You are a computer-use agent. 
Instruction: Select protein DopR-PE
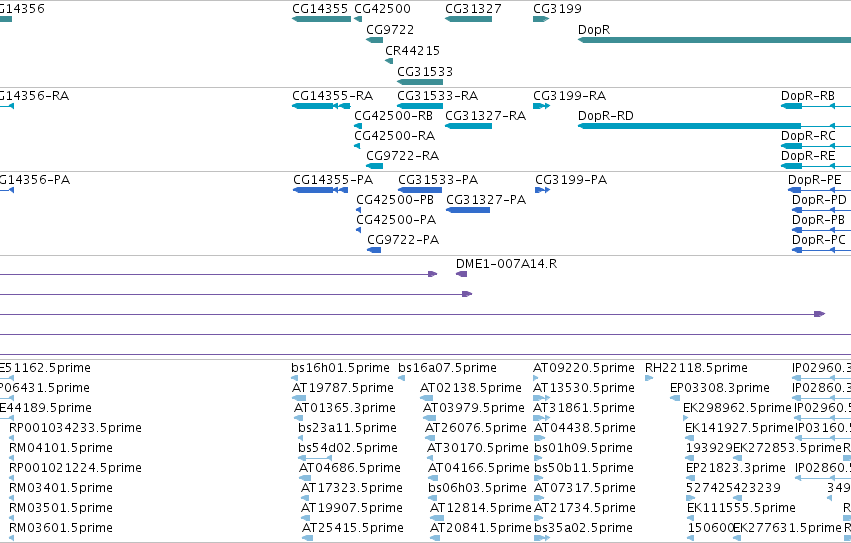[x=820, y=190]
